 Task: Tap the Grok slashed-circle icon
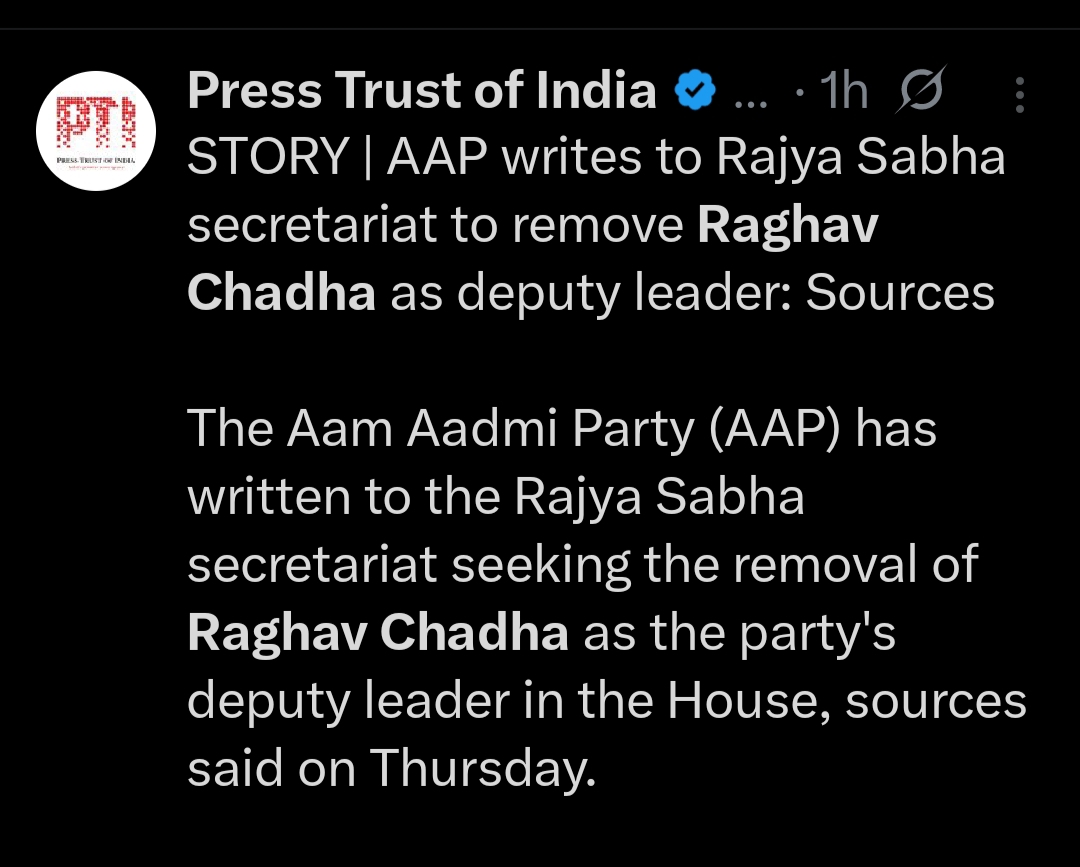click(x=921, y=93)
